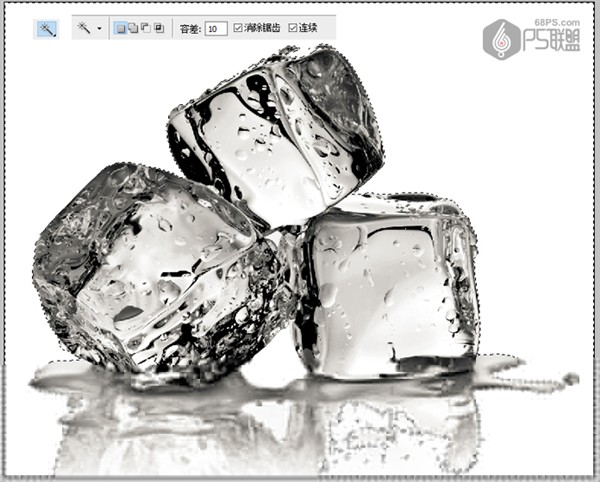Select the highlighted Magic Wand tool

tap(47, 29)
